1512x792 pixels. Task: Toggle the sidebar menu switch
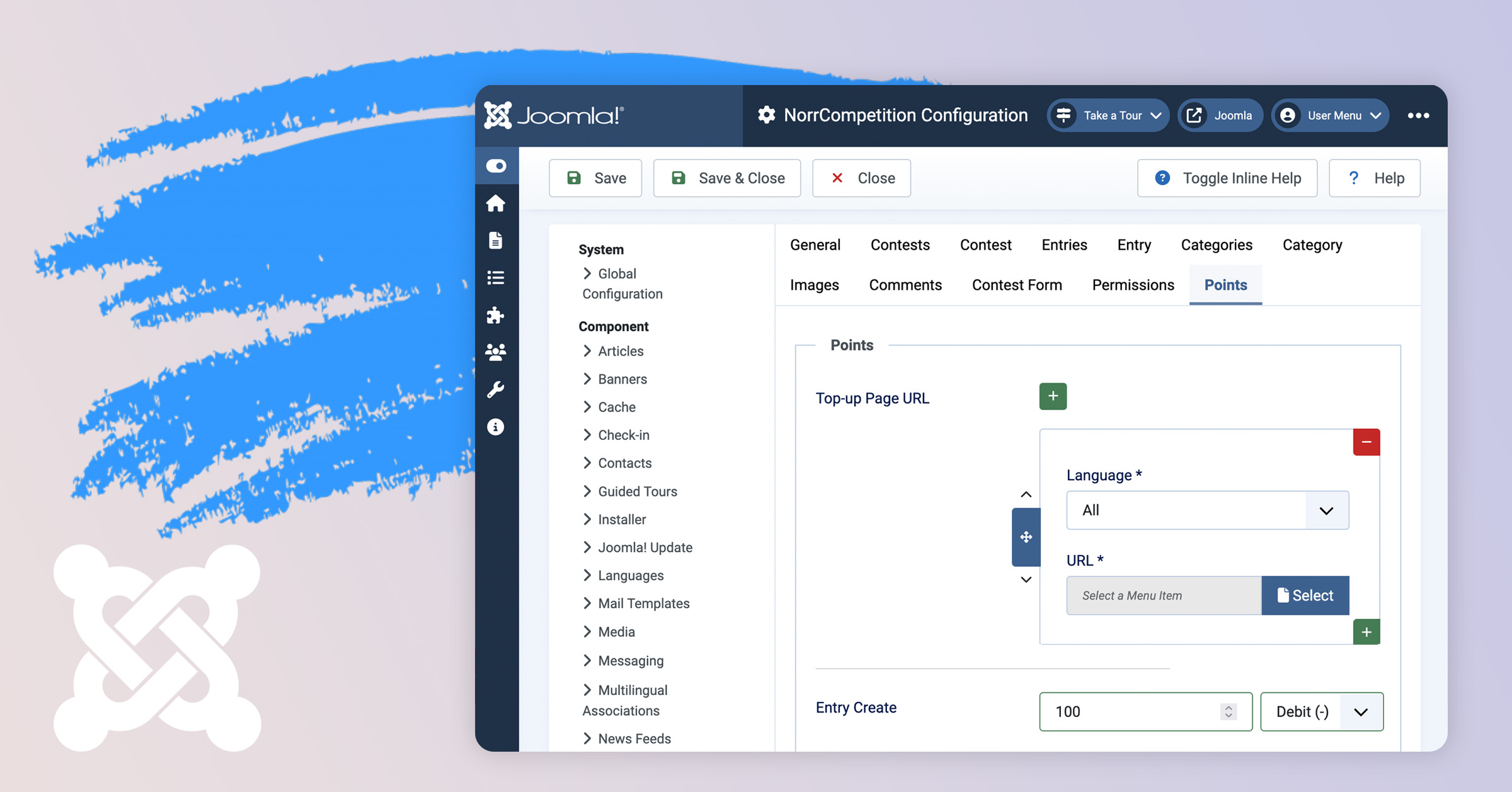tap(496, 166)
